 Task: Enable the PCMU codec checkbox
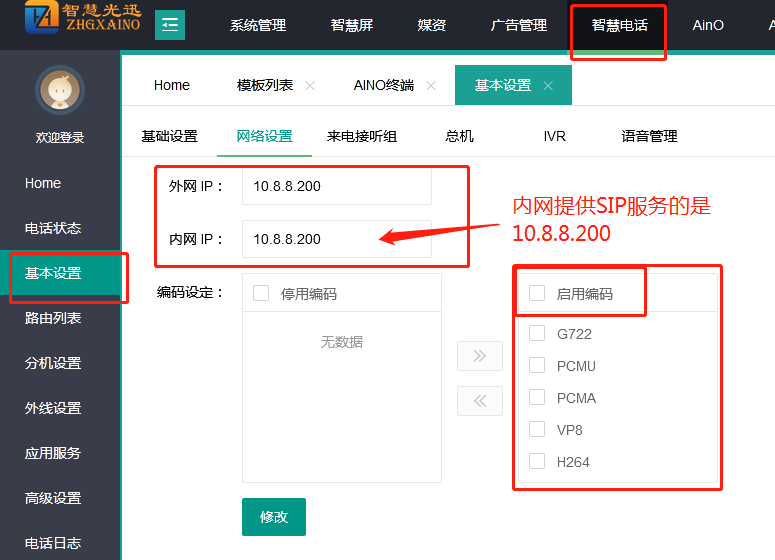537,366
